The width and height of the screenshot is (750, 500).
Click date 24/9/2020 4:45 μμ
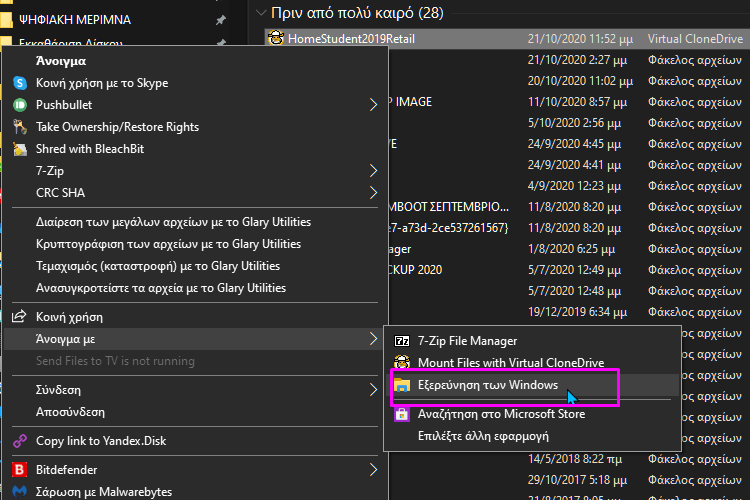click(x=574, y=144)
